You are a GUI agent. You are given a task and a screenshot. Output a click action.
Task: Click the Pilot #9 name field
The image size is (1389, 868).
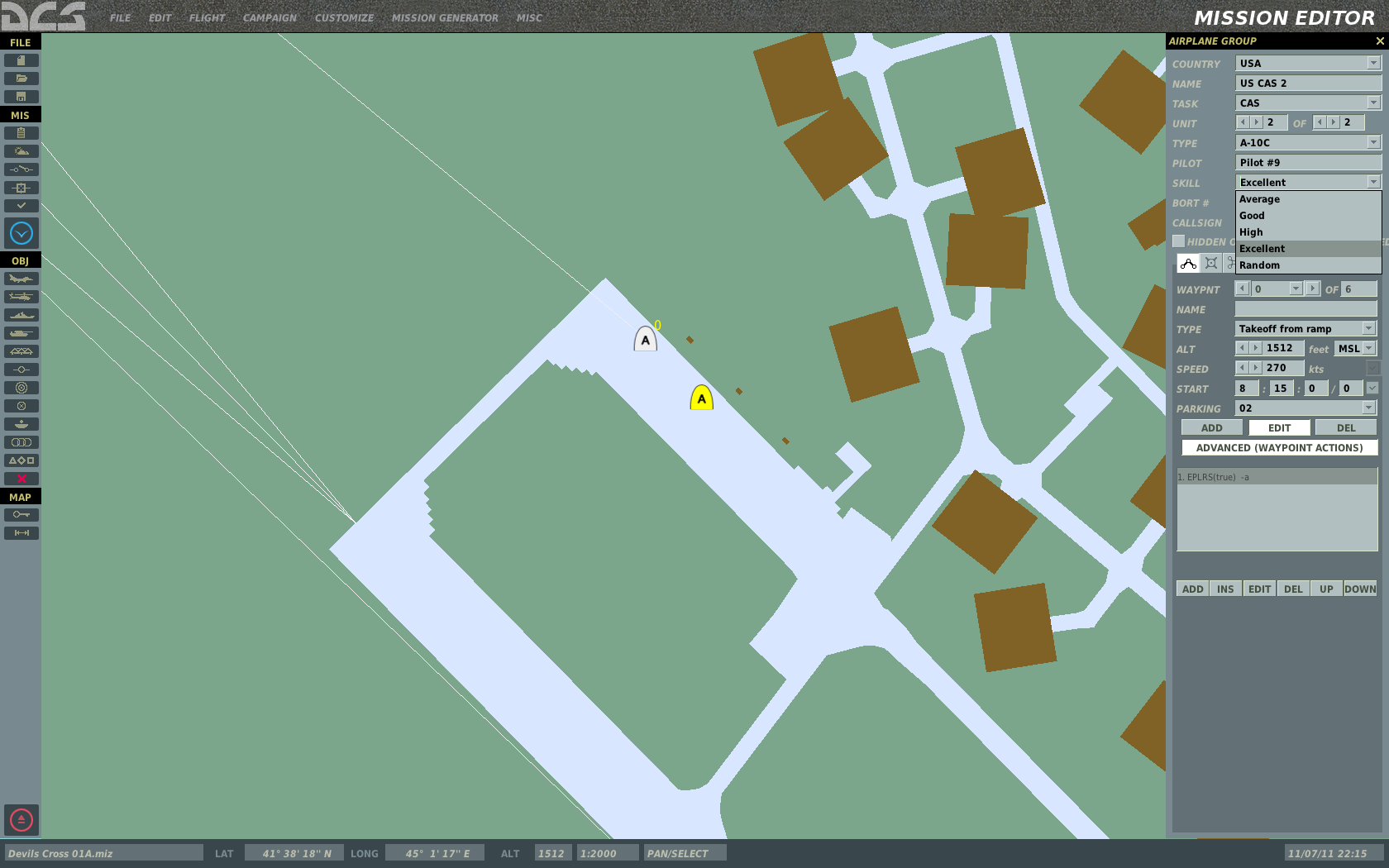pyautogui.click(x=1308, y=163)
